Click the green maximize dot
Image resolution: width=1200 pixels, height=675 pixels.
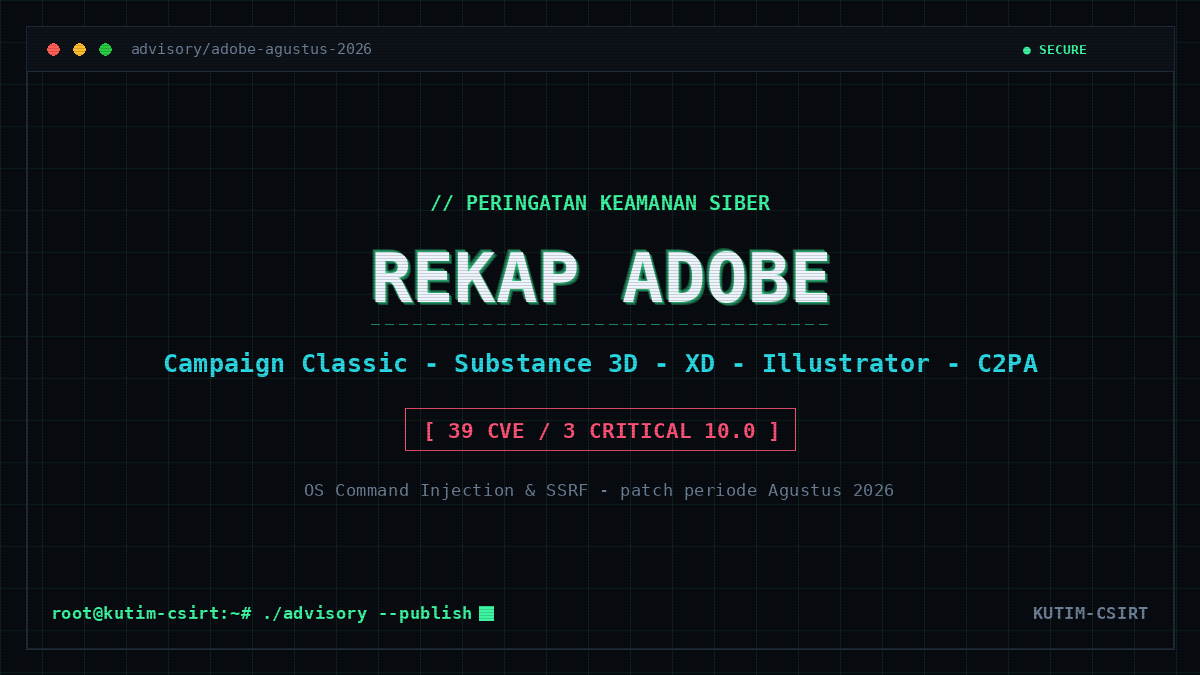click(105, 49)
